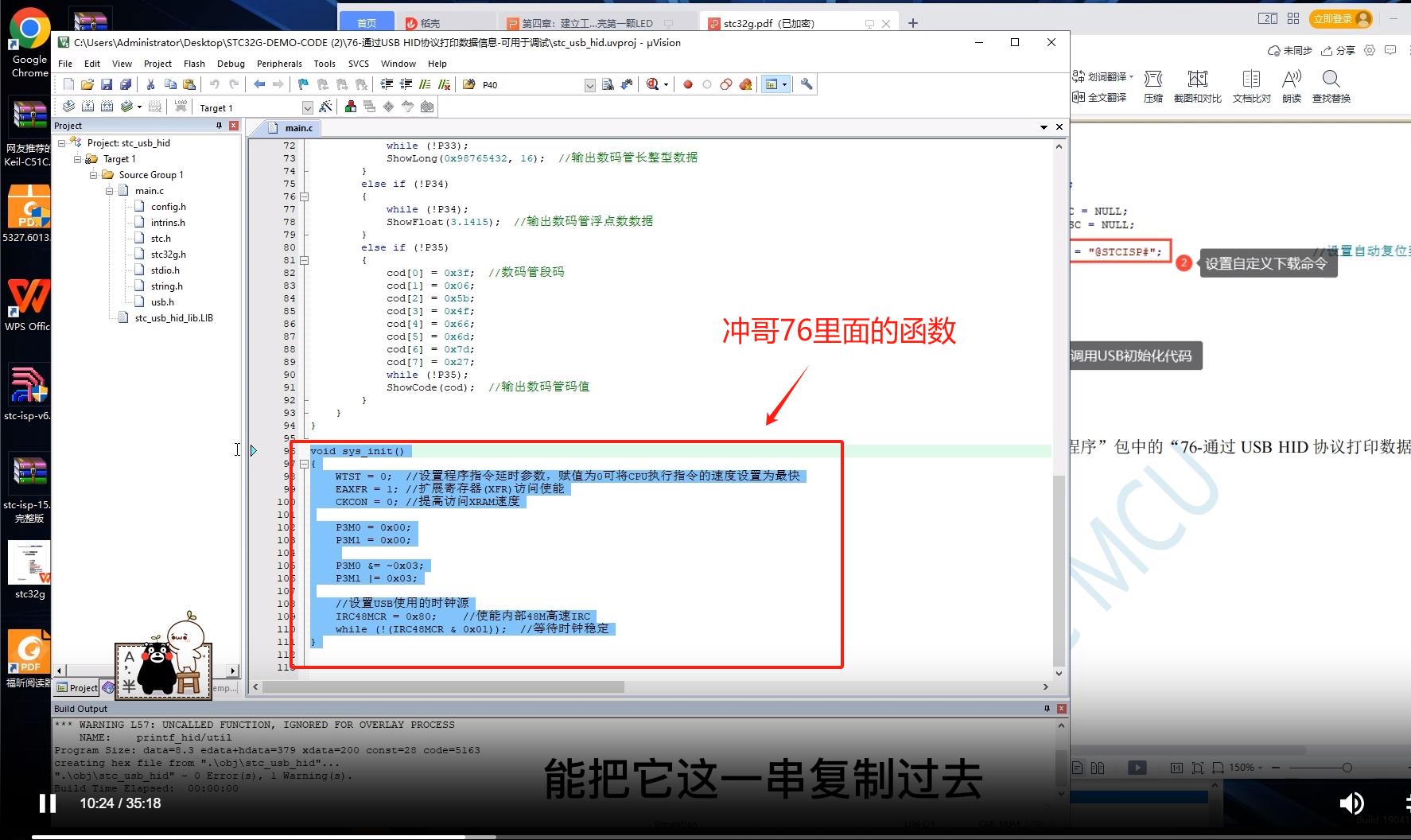Screen dimensions: 1411x840
Task: Toggle bookmark with blue flag icon
Action: [303, 84]
